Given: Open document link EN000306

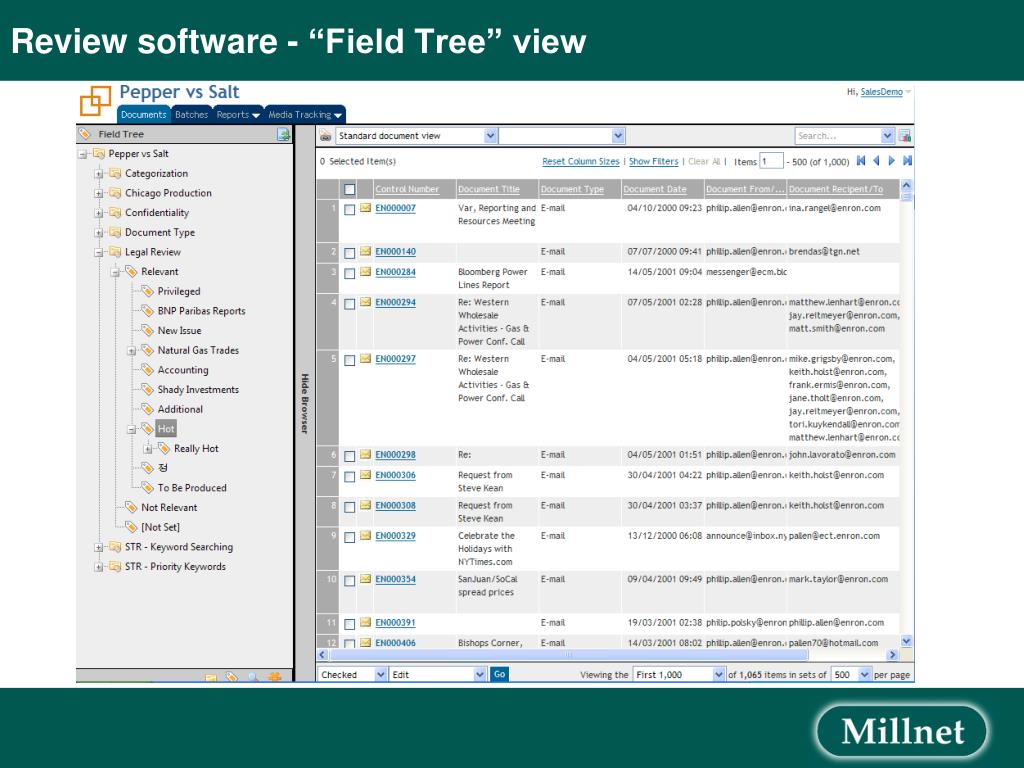Looking at the screenshot, I should pyautogui.click(x=395, y=475).
